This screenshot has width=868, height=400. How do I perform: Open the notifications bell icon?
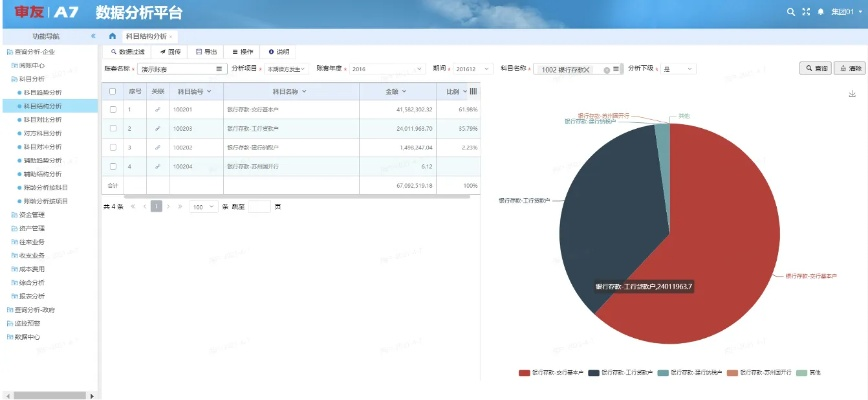click(820, 12)
